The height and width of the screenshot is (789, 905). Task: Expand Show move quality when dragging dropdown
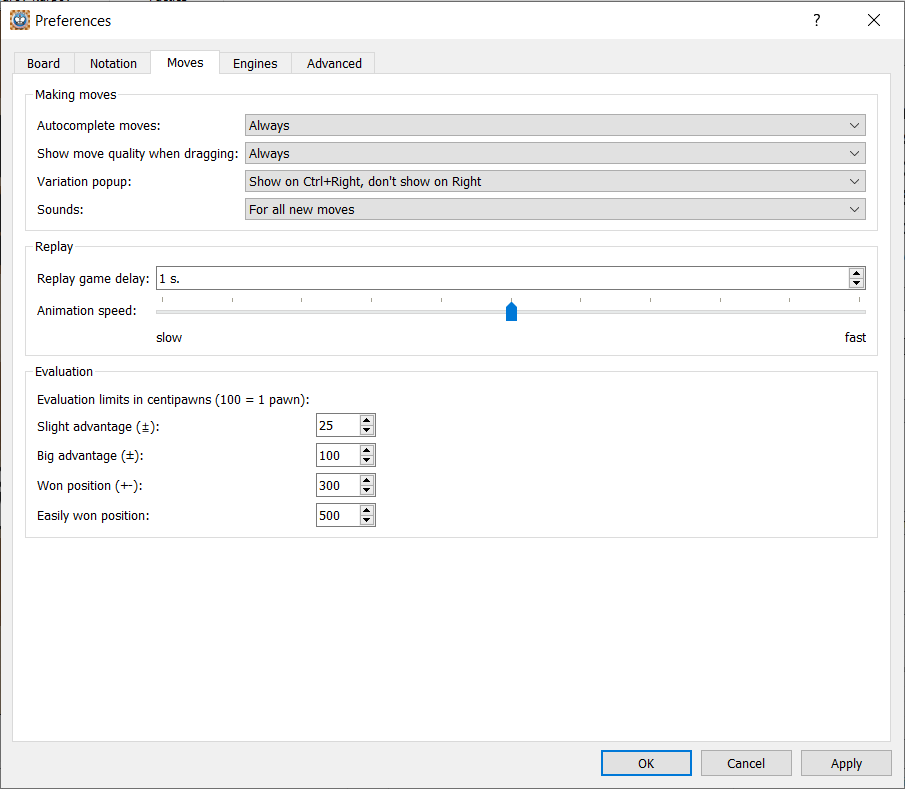555,154
